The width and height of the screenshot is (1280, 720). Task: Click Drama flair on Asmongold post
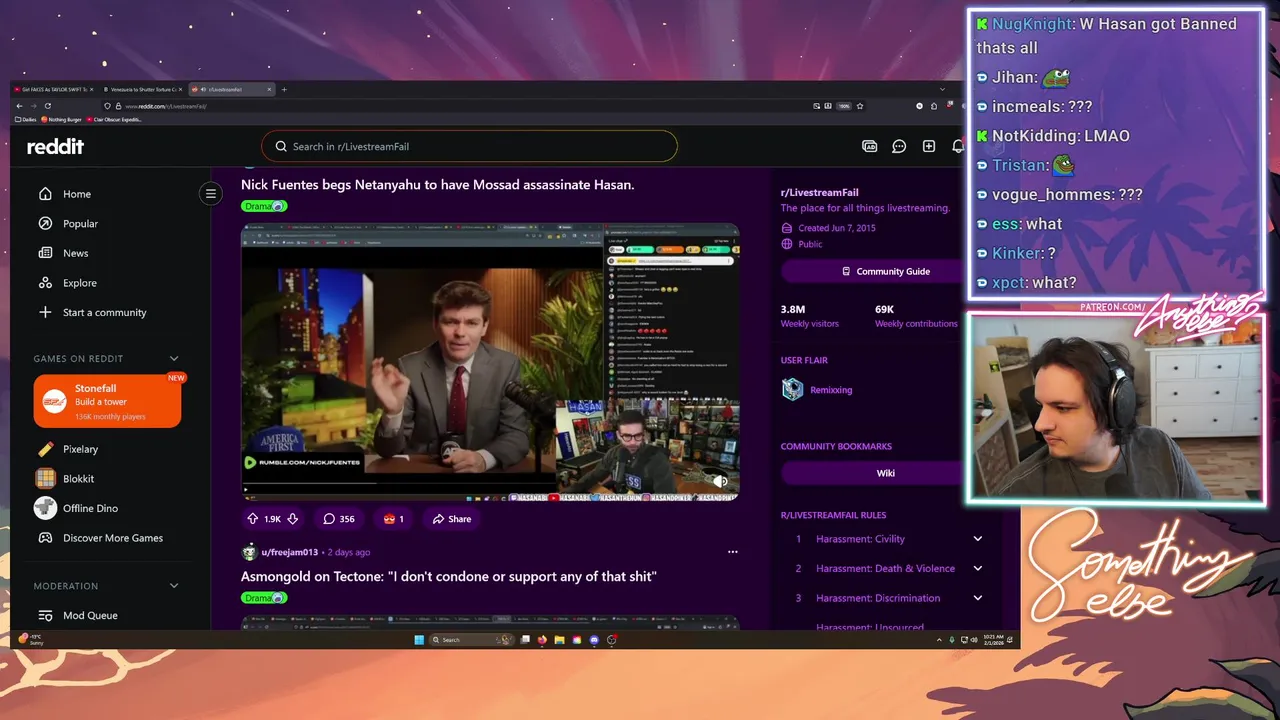(264, 598)
